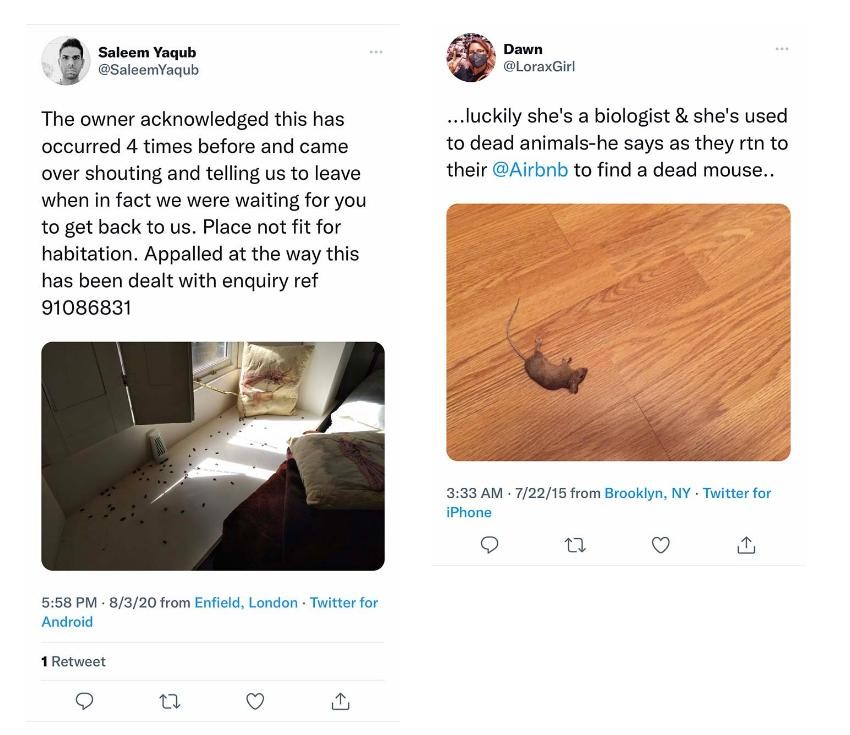Reply to Dawn's tweet

pyautogui.click(x=490, y=545)
